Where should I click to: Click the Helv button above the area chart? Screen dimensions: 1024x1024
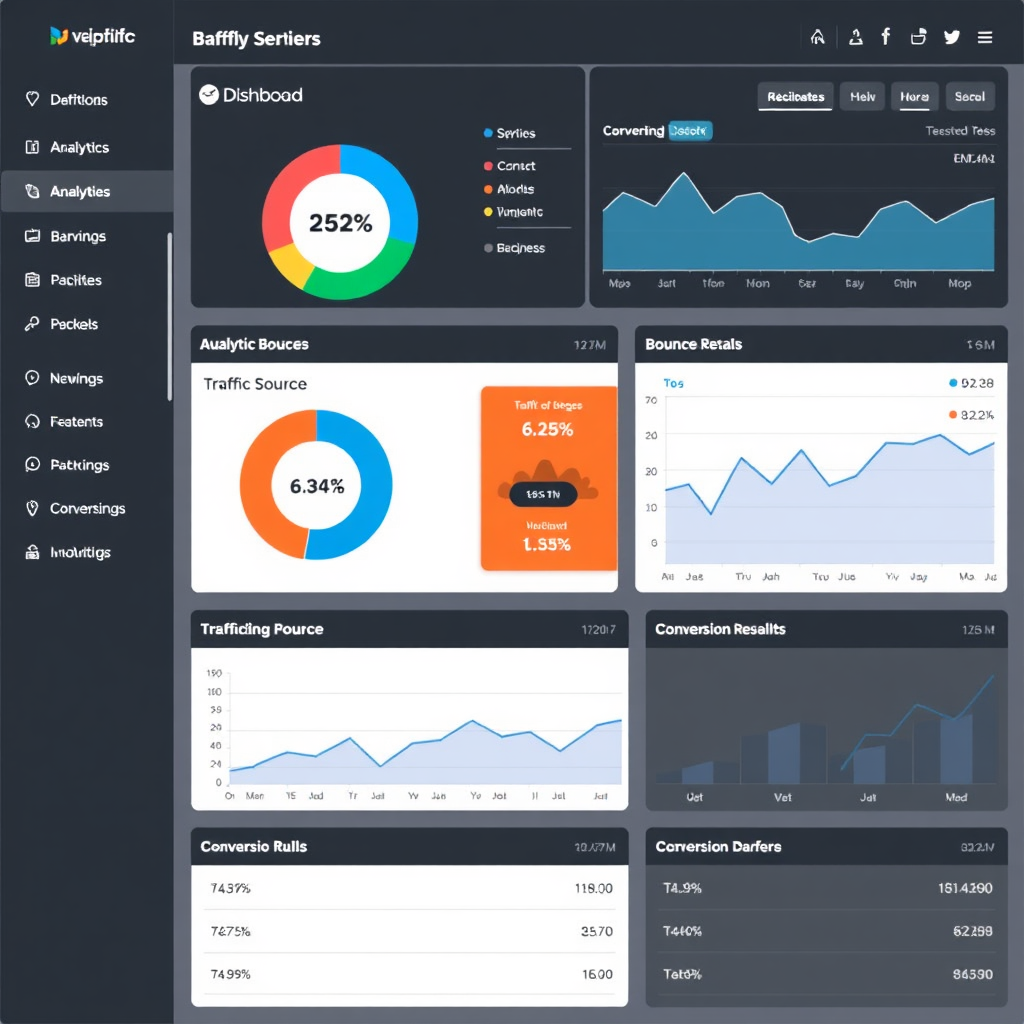(861, 96)
